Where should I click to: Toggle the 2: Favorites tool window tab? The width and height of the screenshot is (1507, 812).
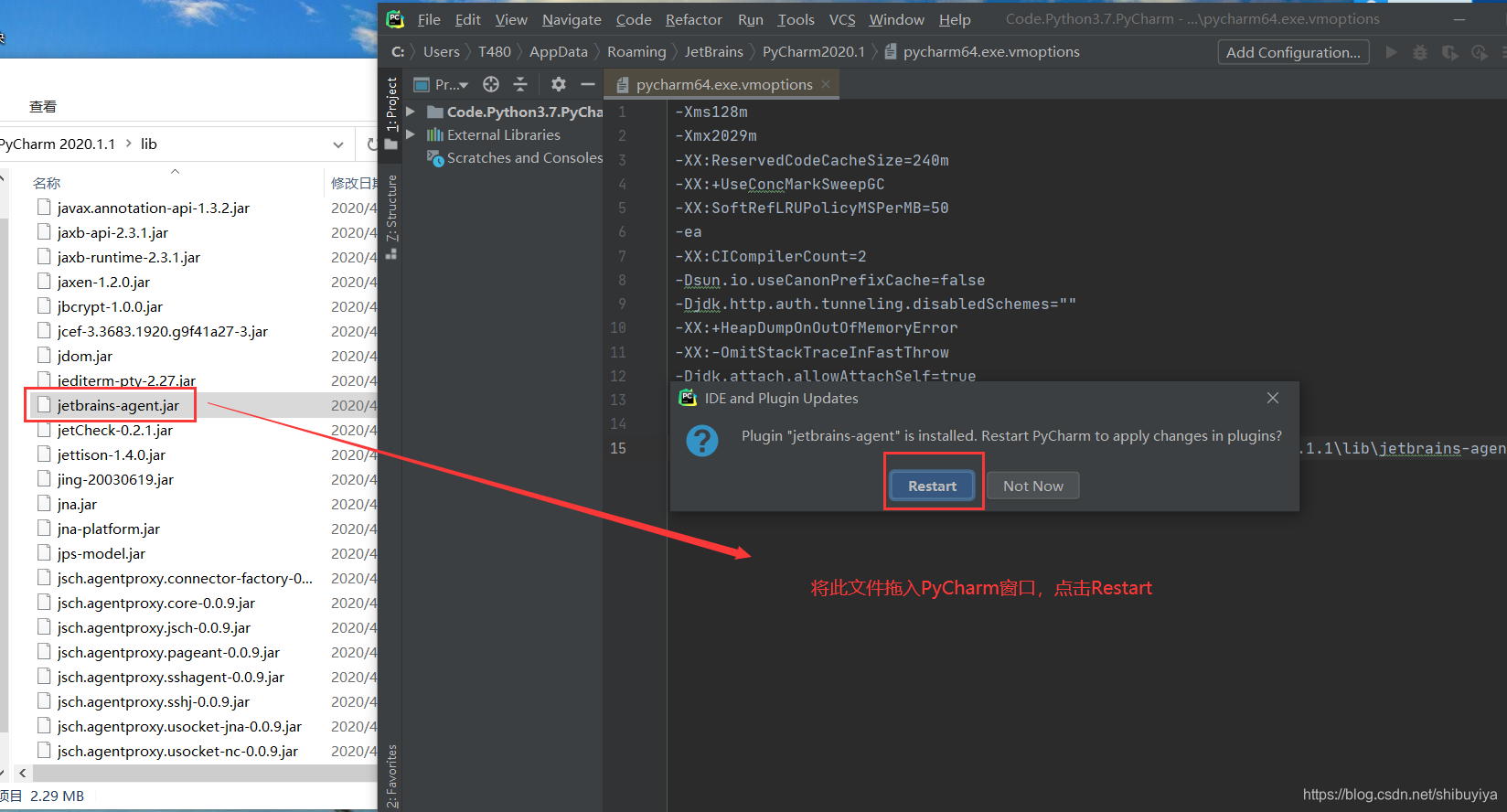(391, 775)
